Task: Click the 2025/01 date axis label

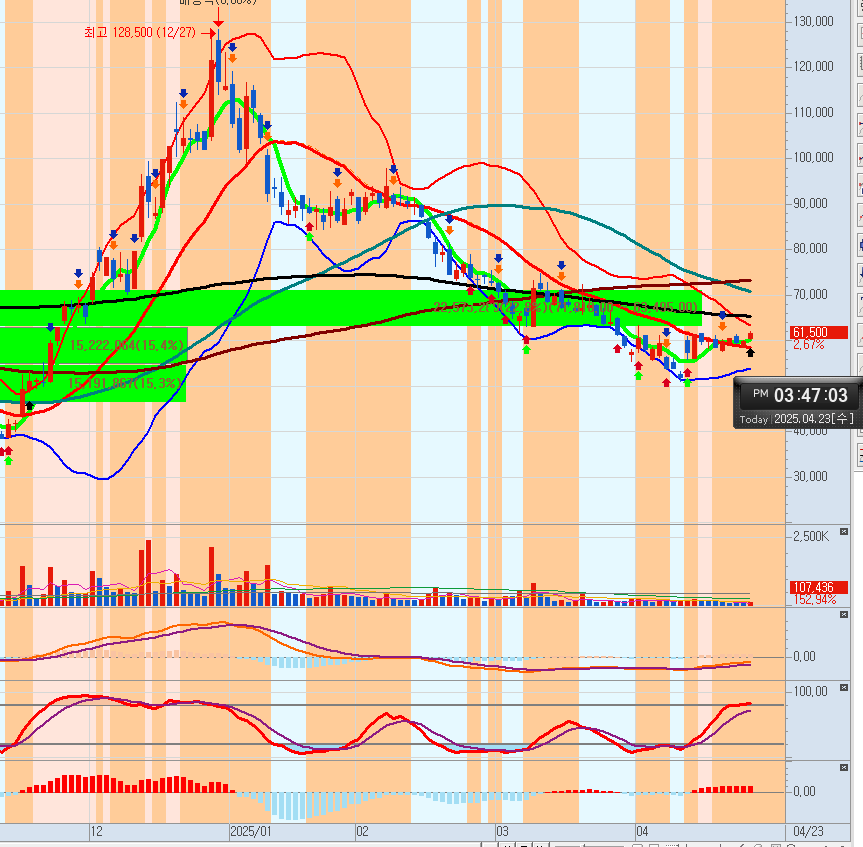Action: click(x=251, y=831)
